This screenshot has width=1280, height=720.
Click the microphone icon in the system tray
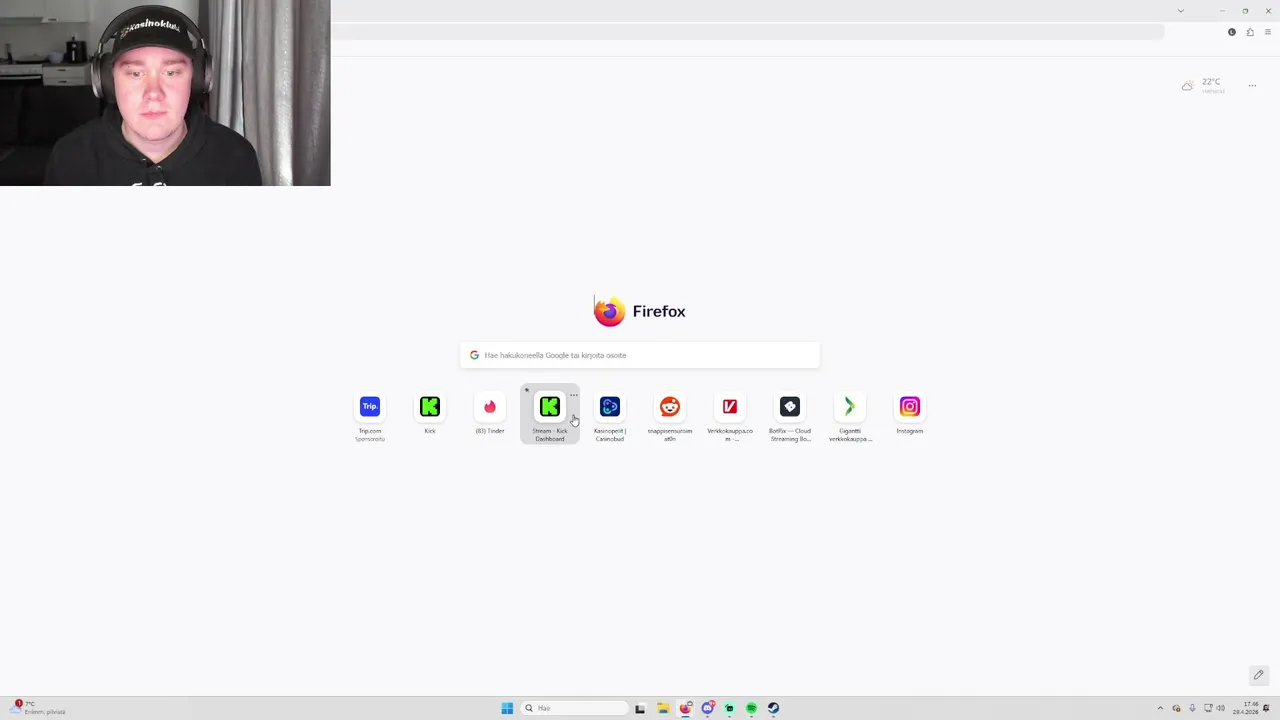pos(1192,708)
